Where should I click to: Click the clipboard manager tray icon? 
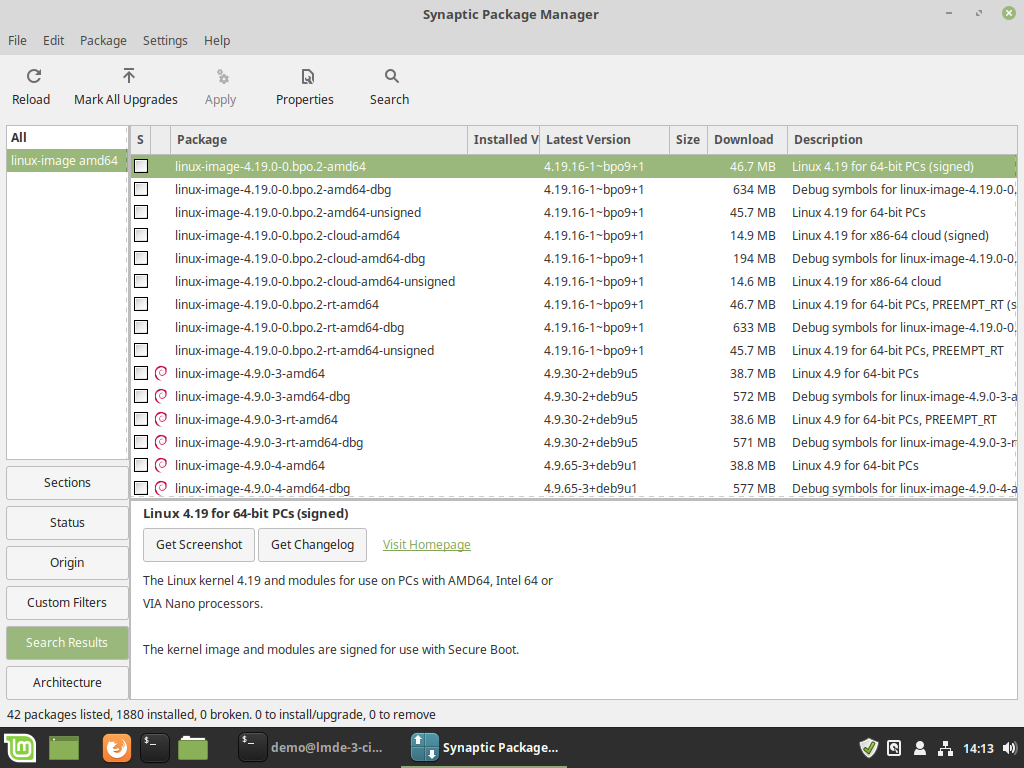tap(894, 748)
